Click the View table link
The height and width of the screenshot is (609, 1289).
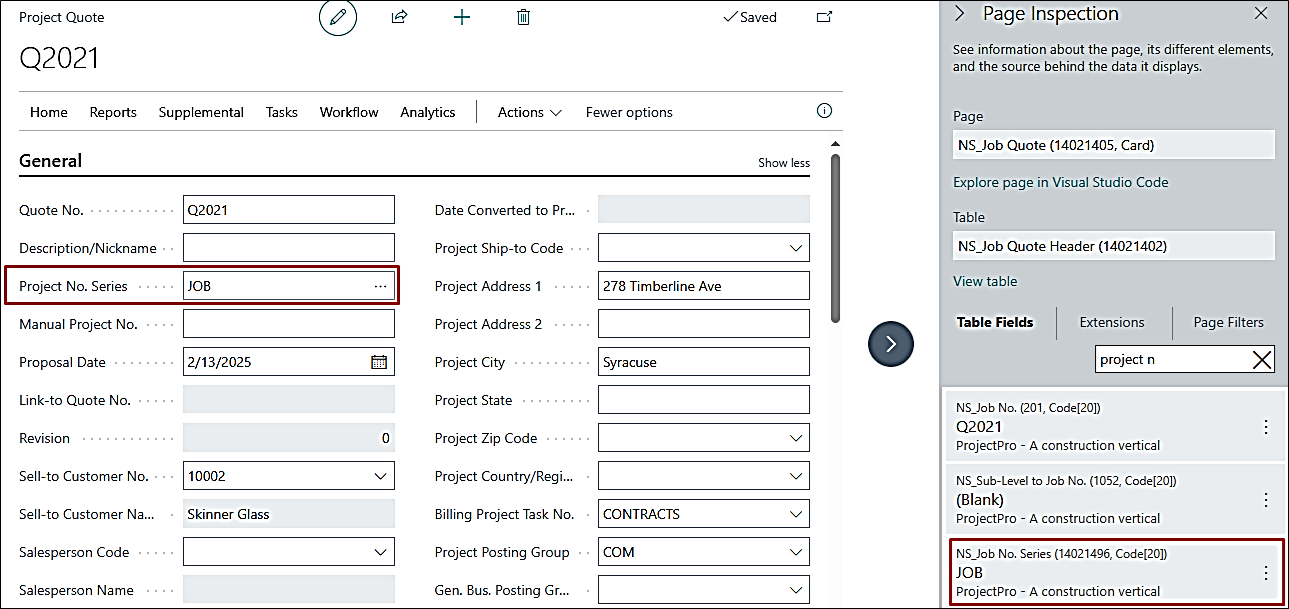(985, 281)
